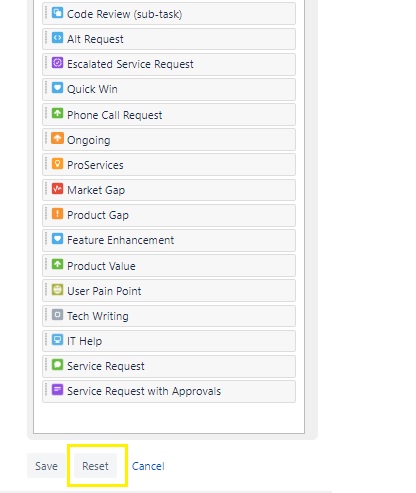Viewport: 416px width, 493px height.
Task: Select the 'Quick Win' label
Action: click(92, 89)
